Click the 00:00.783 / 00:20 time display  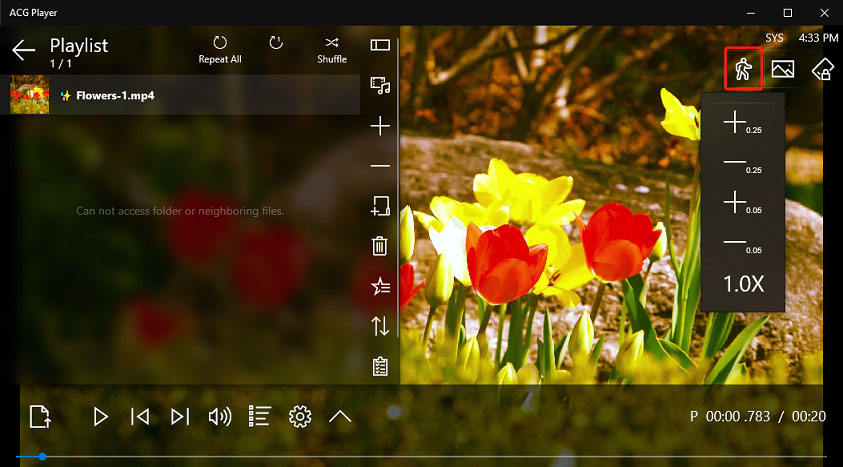point(765,416)
